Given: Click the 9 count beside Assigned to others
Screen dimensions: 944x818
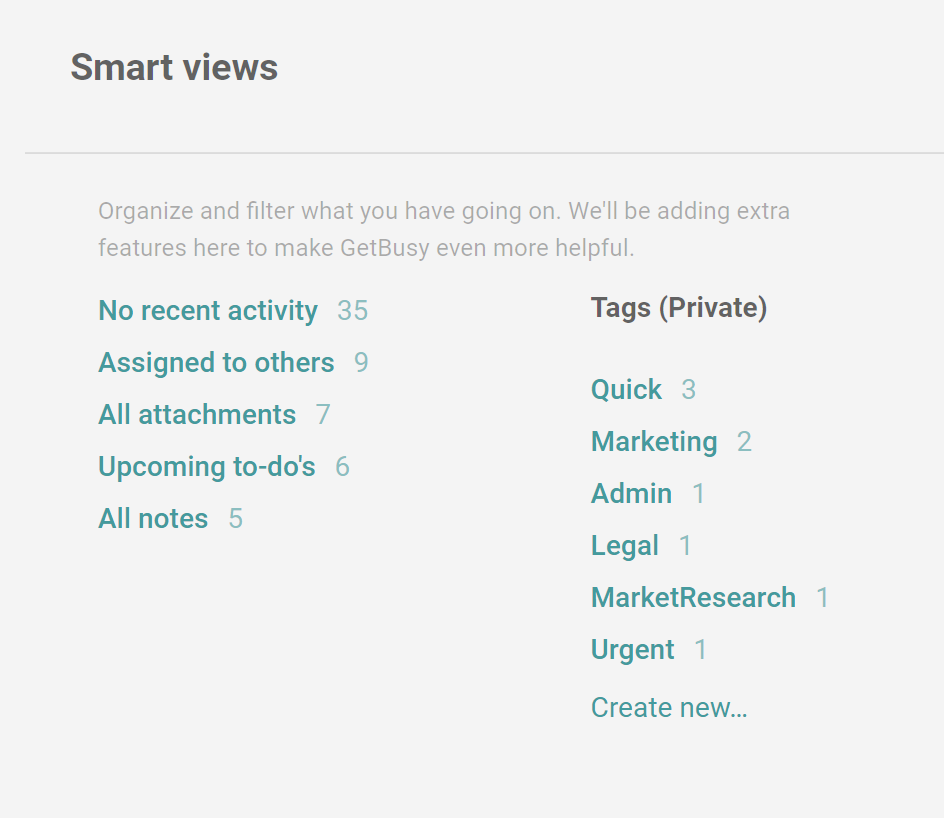Looking at the screenshot, I should [x=361, y=362].
